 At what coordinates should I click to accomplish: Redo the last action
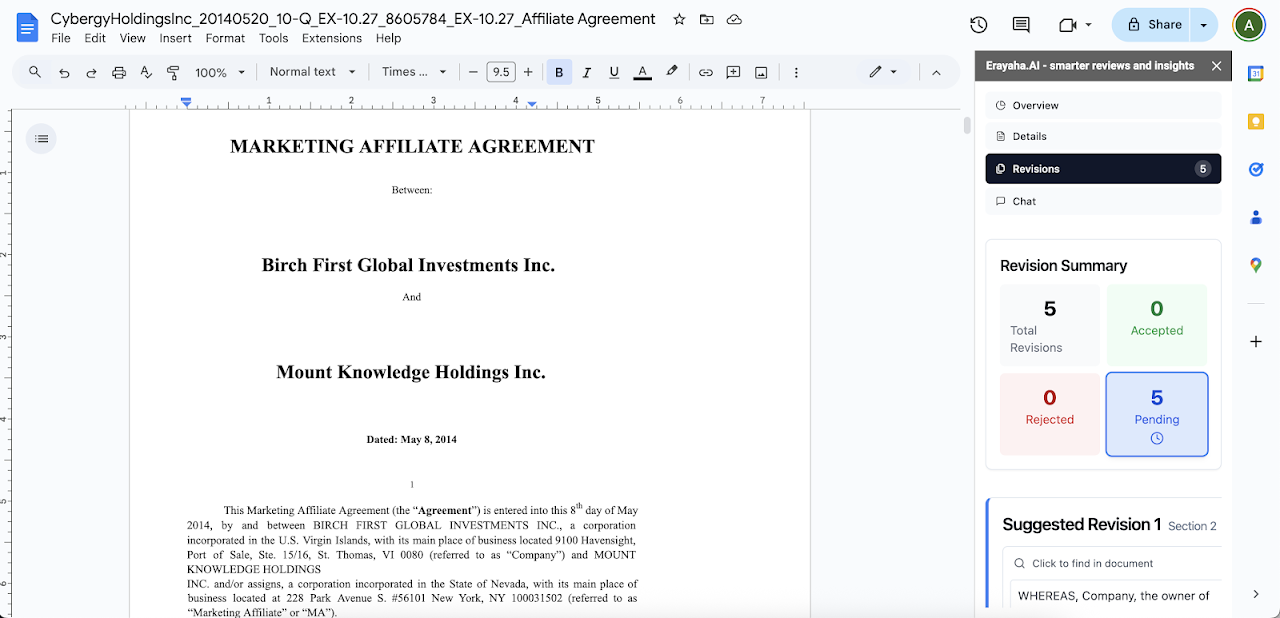[x=91, y=72]
